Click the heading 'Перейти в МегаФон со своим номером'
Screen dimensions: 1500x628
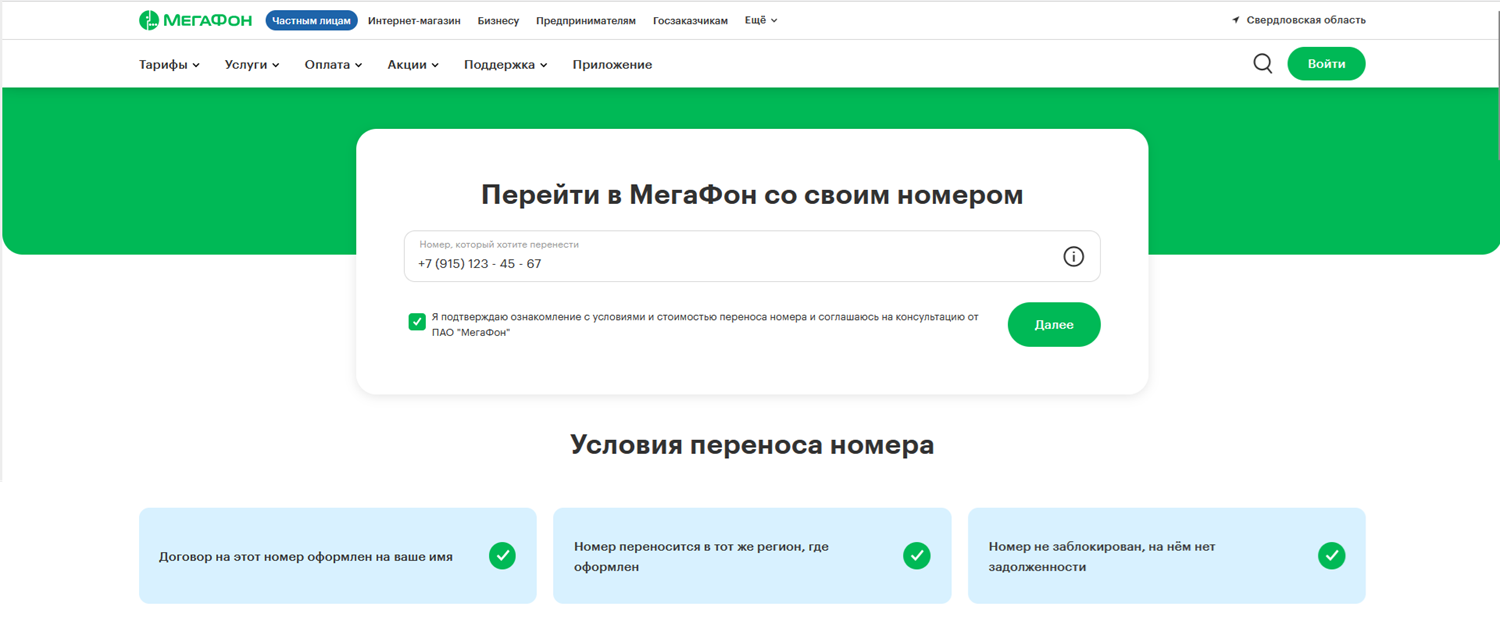tap(752, 194)
